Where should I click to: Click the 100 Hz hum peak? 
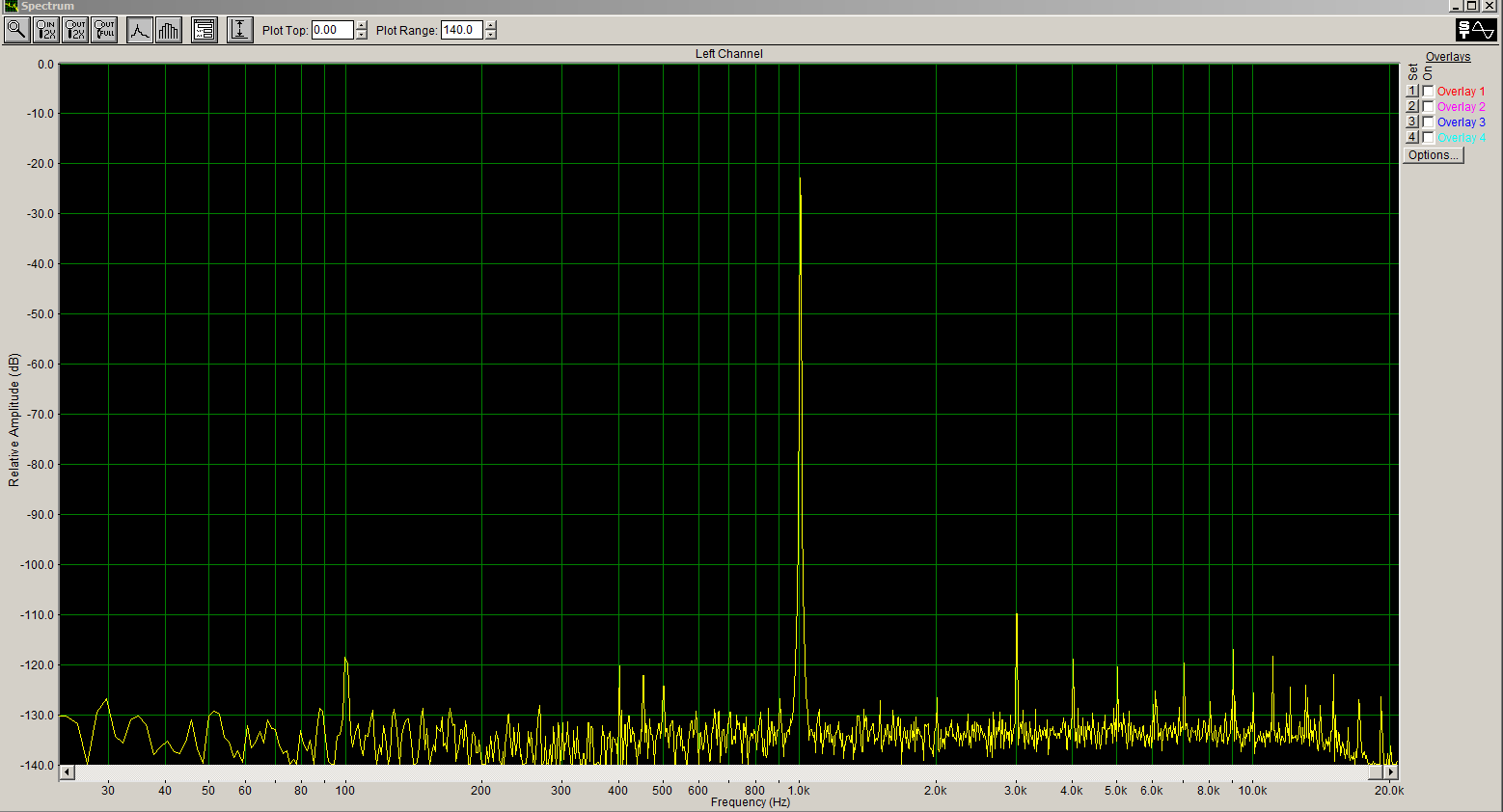pos(345,660)
